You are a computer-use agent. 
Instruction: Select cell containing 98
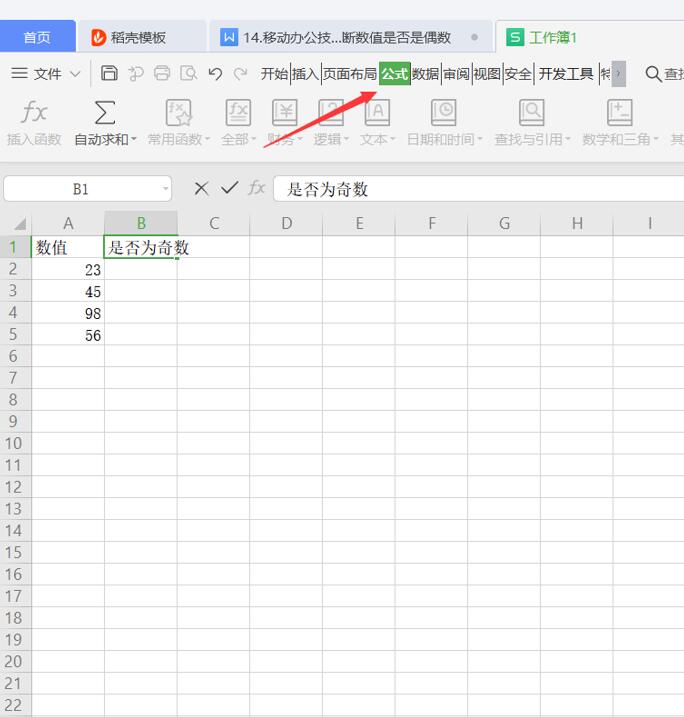click(x=68, y=313)
